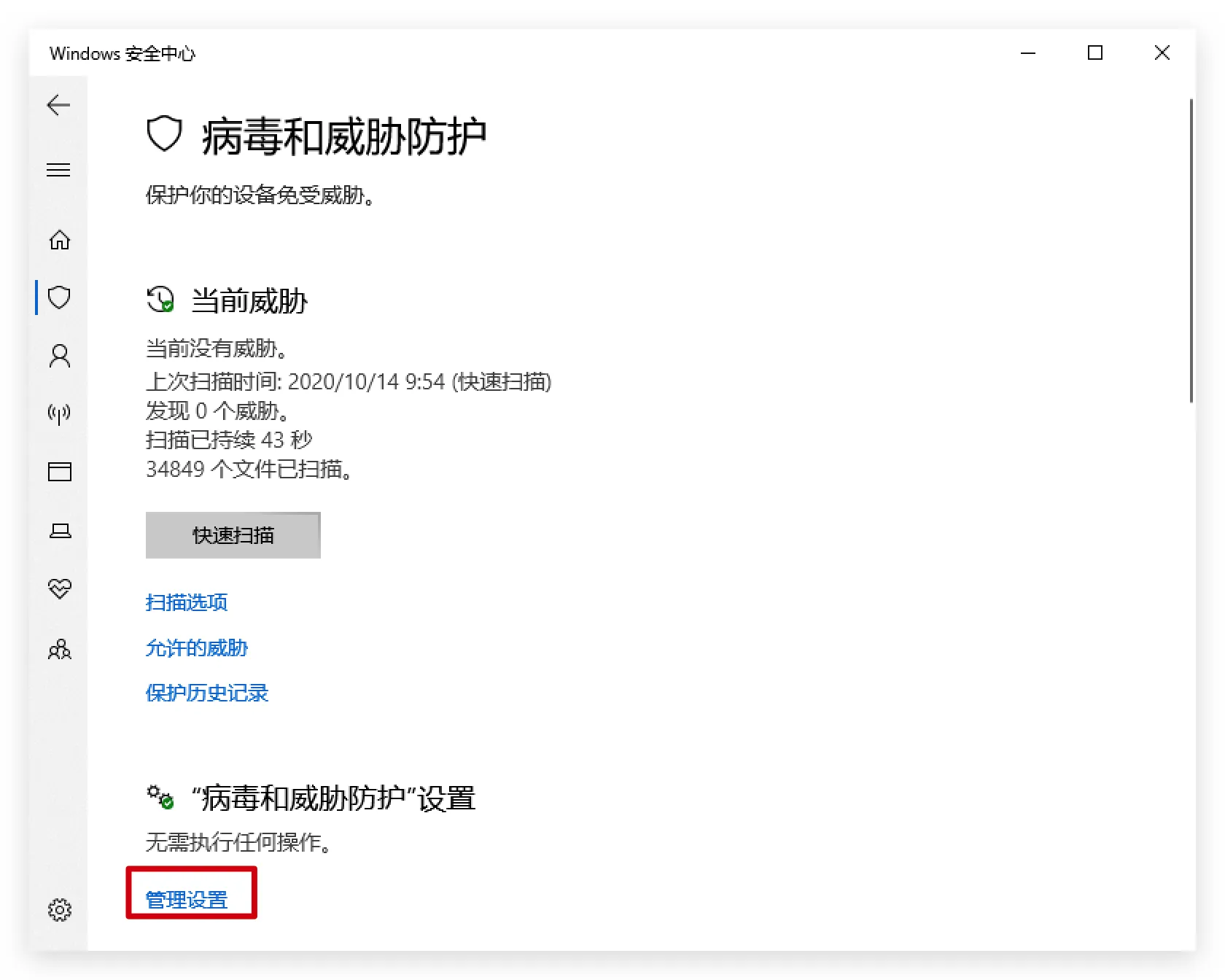Click the 发现 0 个威胁 text
The height and width of the screenshot is (980, 1225).
[x=218, y=411]
